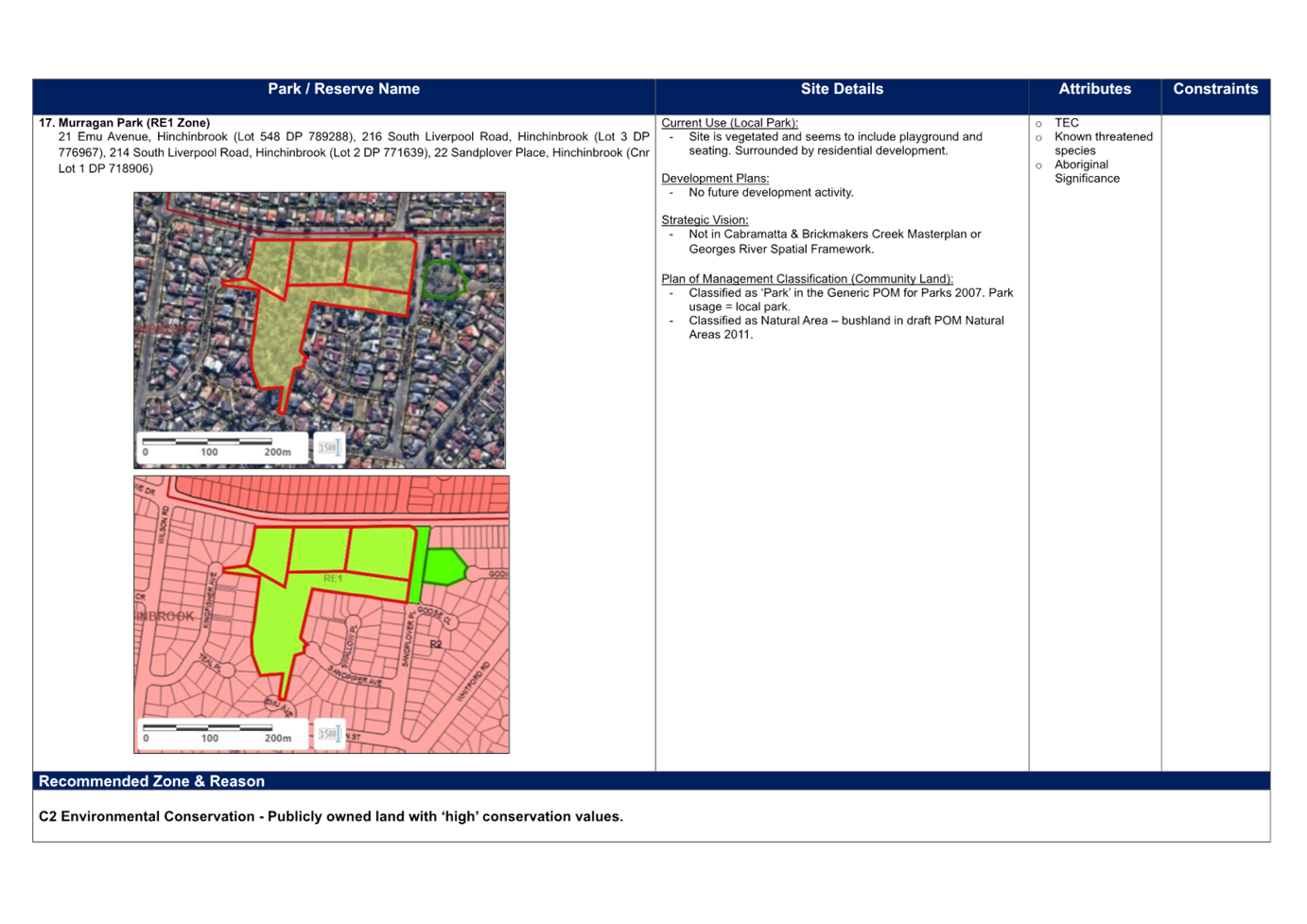Image resolution: width=1307 pixels, height=924 pixels.
Task: Click the Attributes column header
Action: point(1094,89)
